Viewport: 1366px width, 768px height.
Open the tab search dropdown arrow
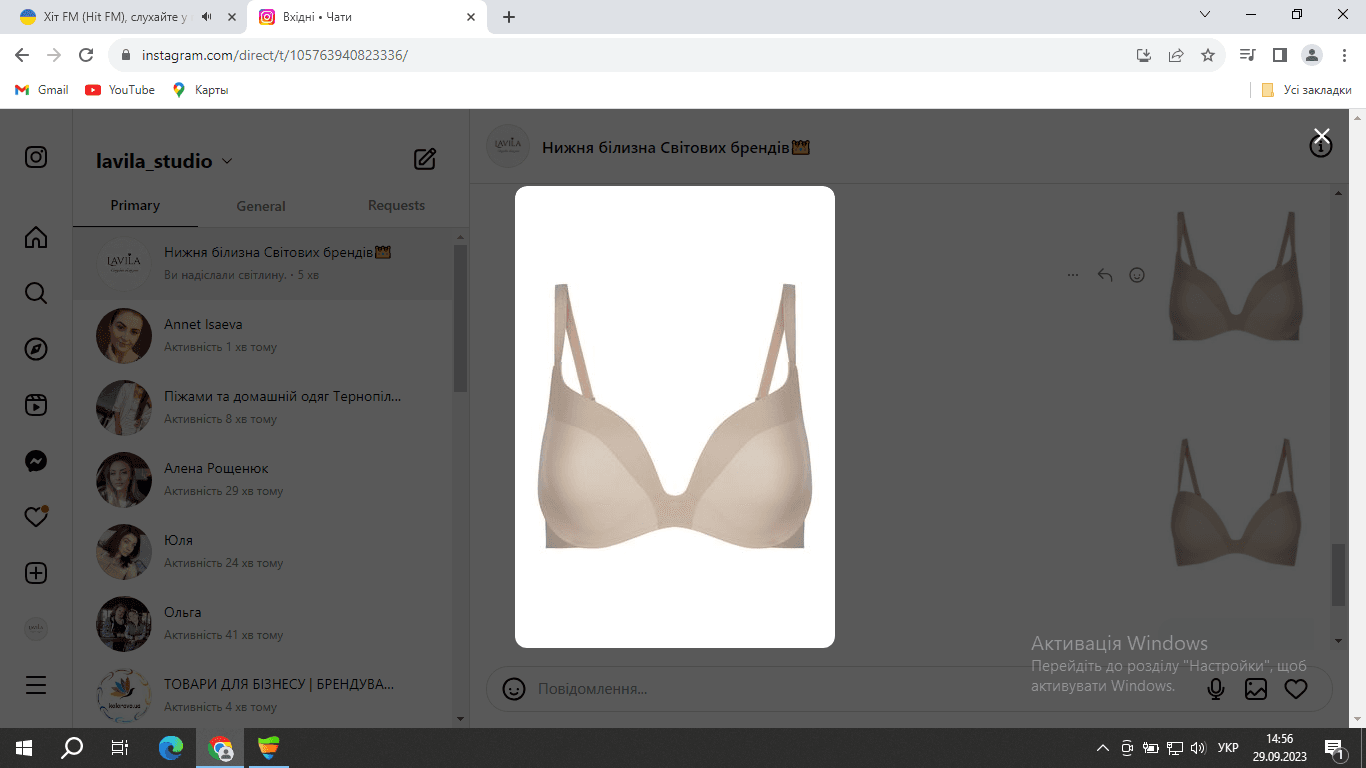click(1205, 15)
